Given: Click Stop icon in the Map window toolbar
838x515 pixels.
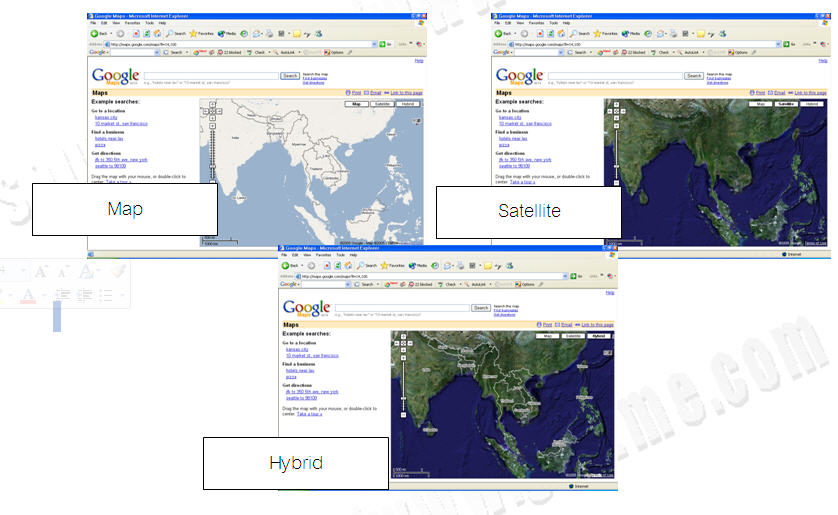Looking at the screenshot, I should 136,33.
